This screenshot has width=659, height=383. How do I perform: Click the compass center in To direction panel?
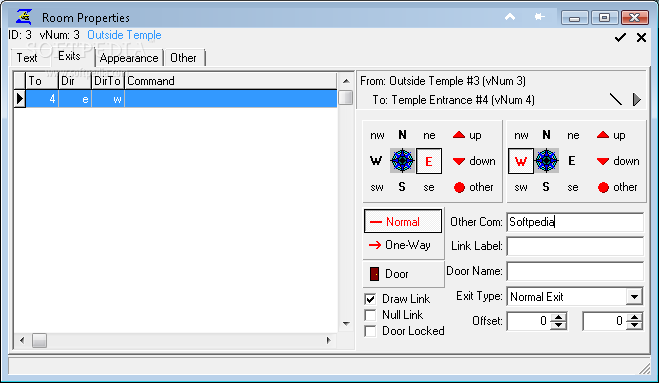click(546, 161)
